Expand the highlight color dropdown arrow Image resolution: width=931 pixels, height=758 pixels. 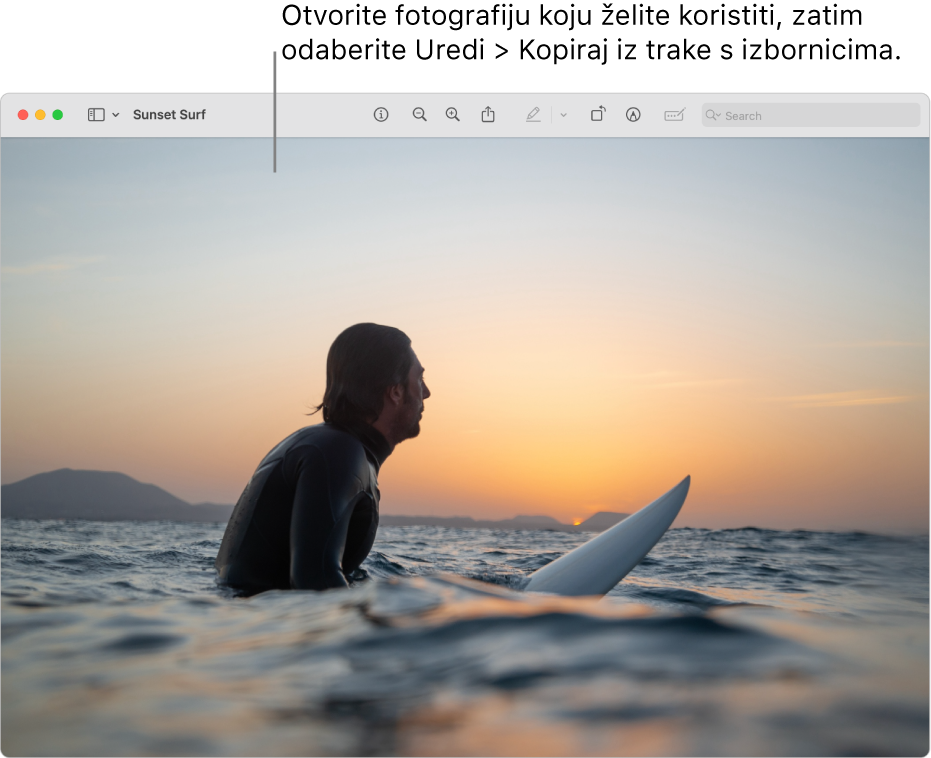click(563, 115)
